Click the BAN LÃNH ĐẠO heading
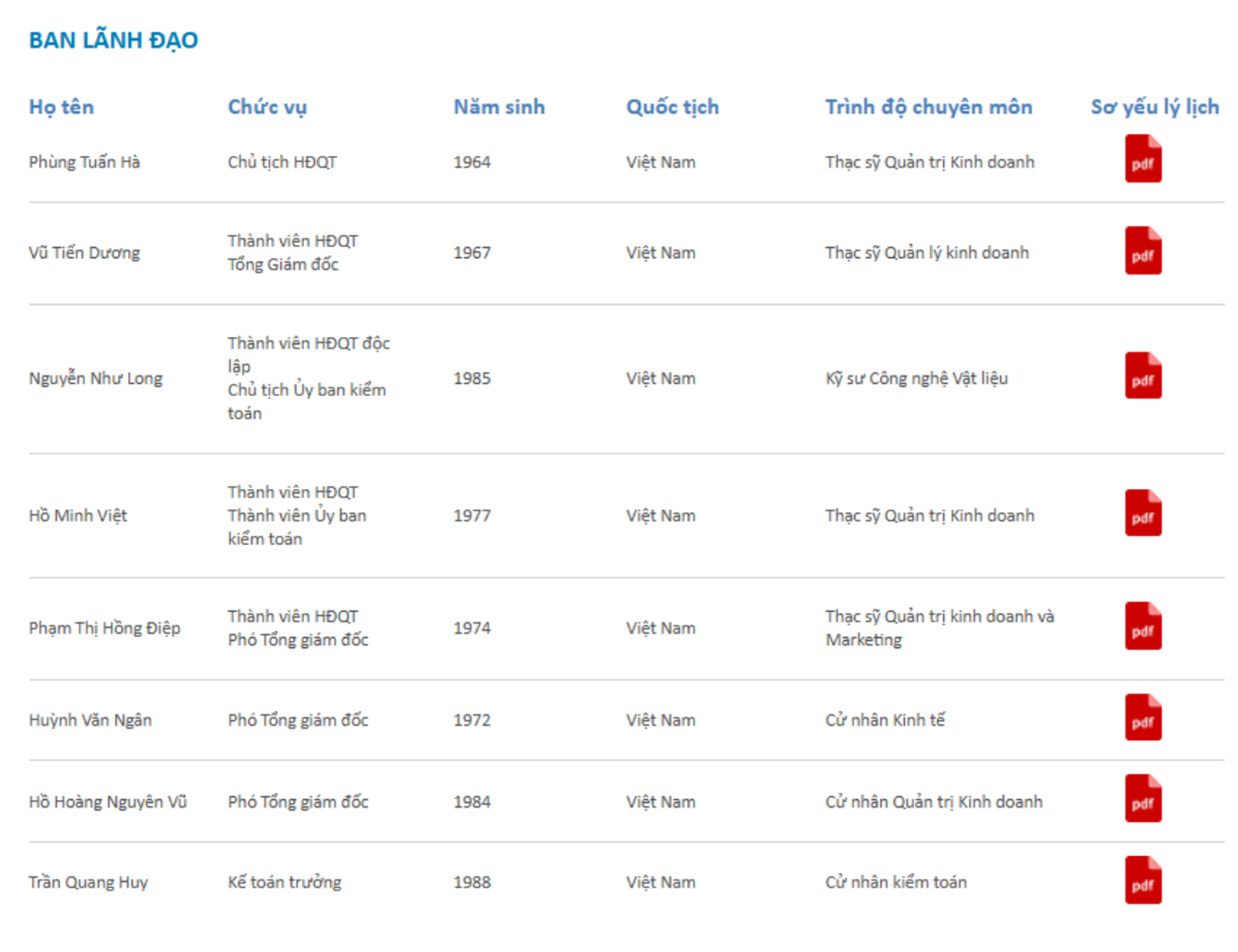1238x952 pixels. point(114,40)
